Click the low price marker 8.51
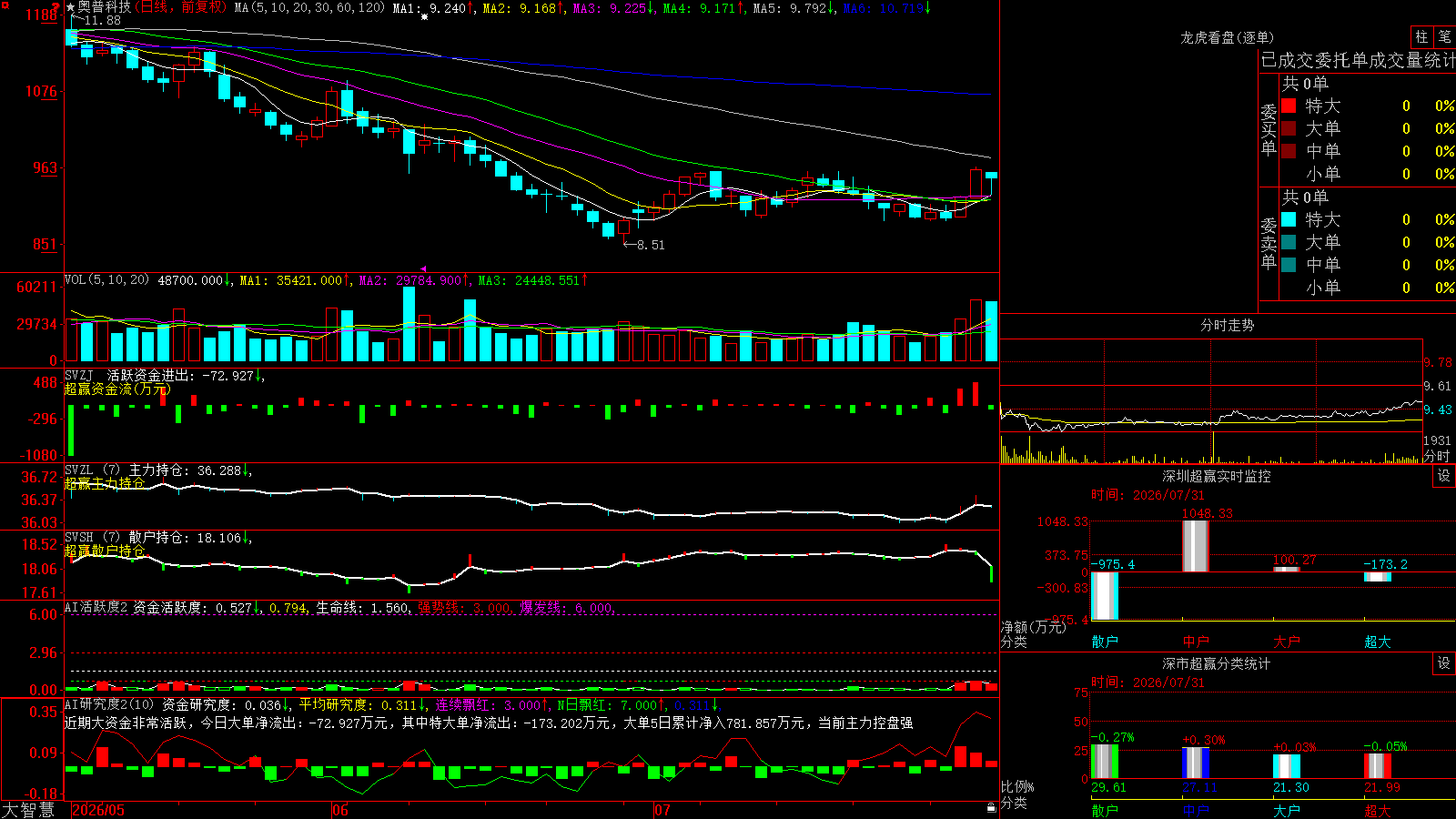 point(650,245)
